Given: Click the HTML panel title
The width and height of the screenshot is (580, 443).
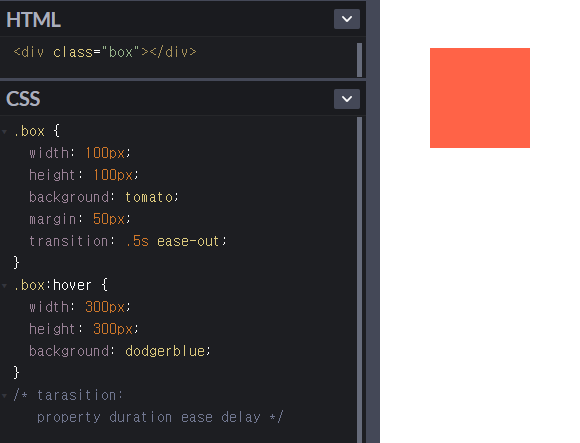Looking at the screenshot, I should 33,20.
